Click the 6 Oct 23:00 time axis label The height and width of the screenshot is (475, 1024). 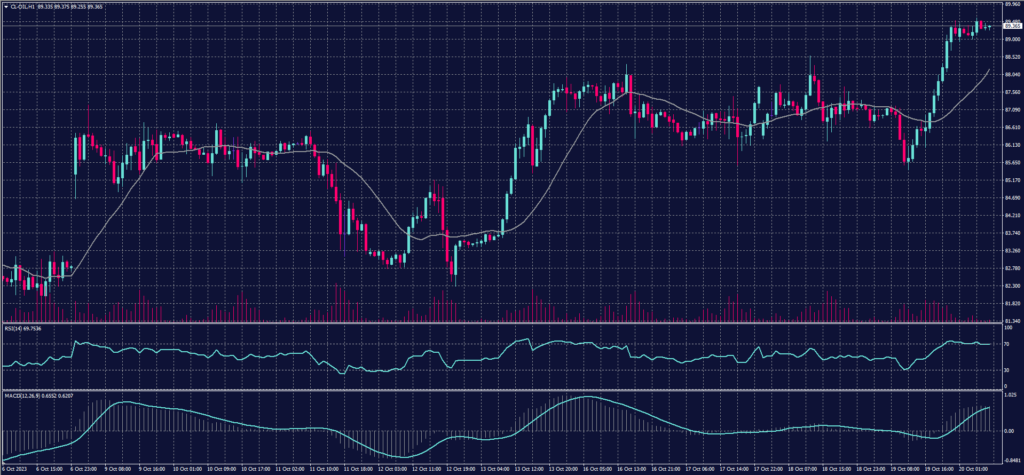[x=83, y=468]
